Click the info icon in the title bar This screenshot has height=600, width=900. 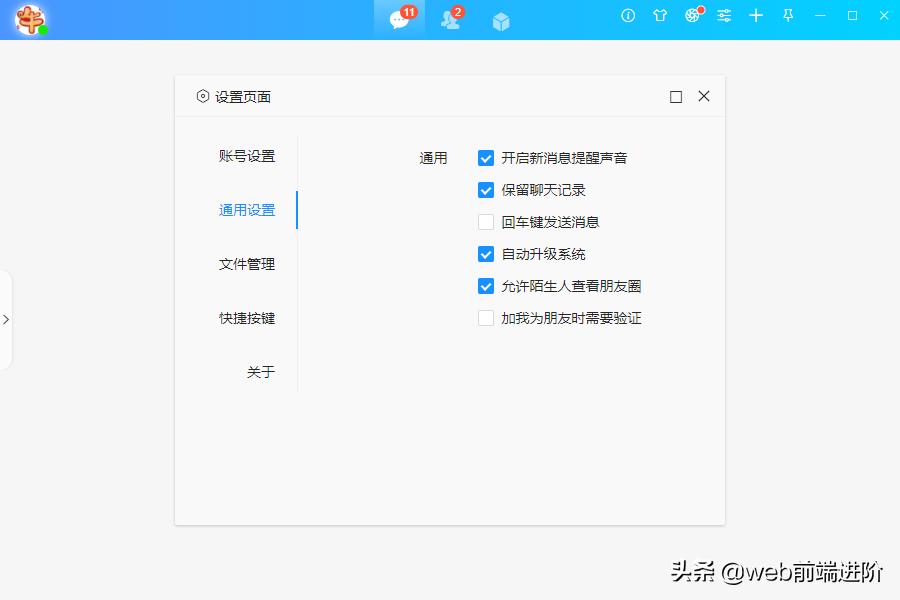(627, 16)
